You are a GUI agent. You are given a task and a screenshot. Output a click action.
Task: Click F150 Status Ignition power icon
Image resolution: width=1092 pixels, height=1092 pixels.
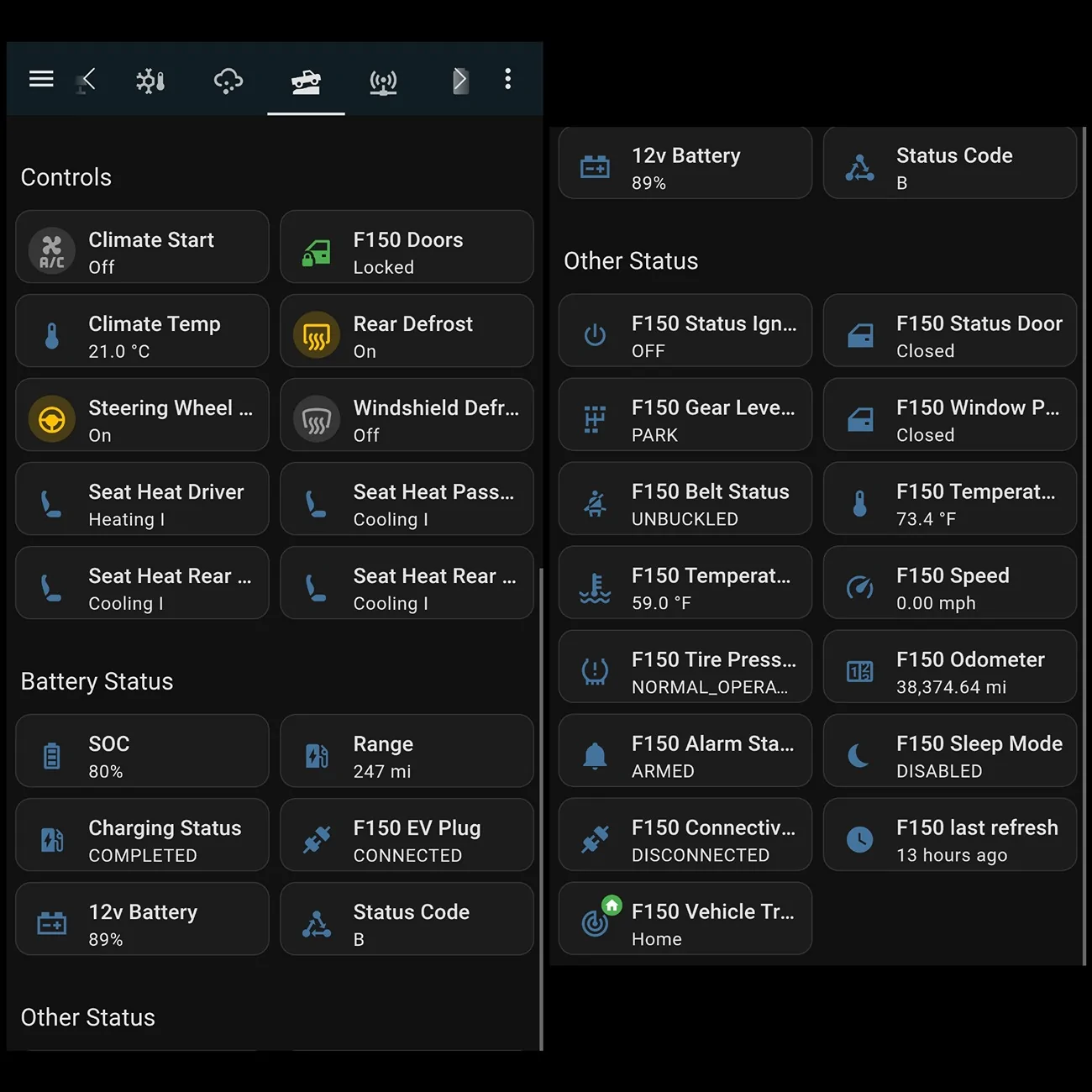[595, 335]
